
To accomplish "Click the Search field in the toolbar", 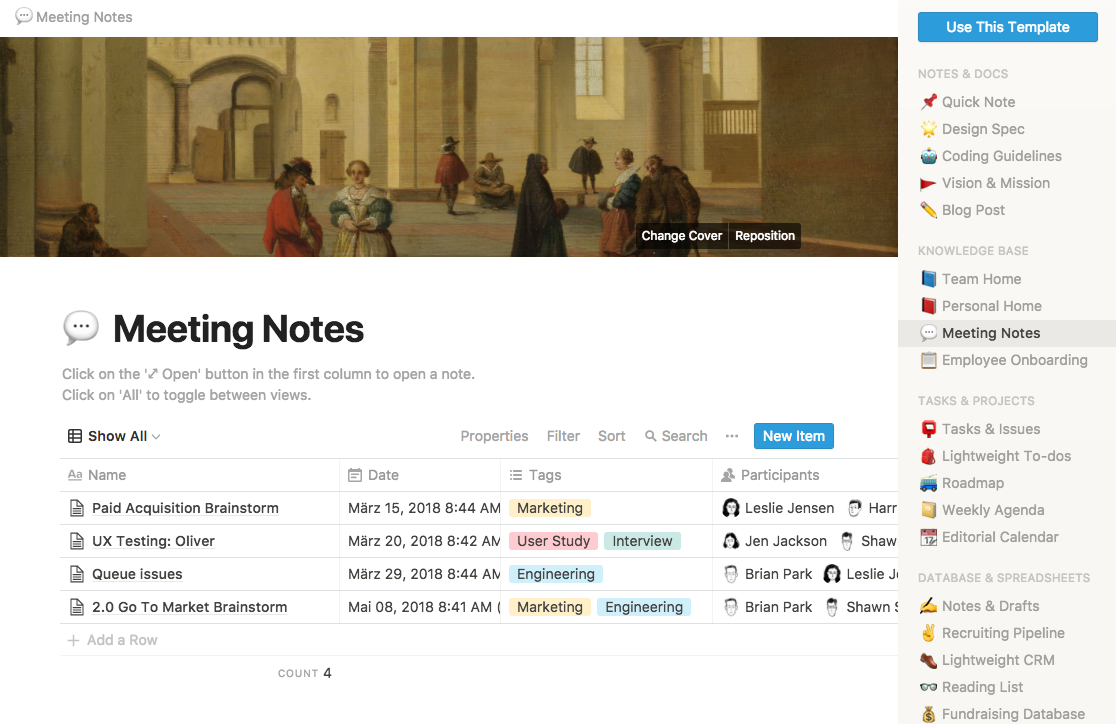I will pos(676,436).
